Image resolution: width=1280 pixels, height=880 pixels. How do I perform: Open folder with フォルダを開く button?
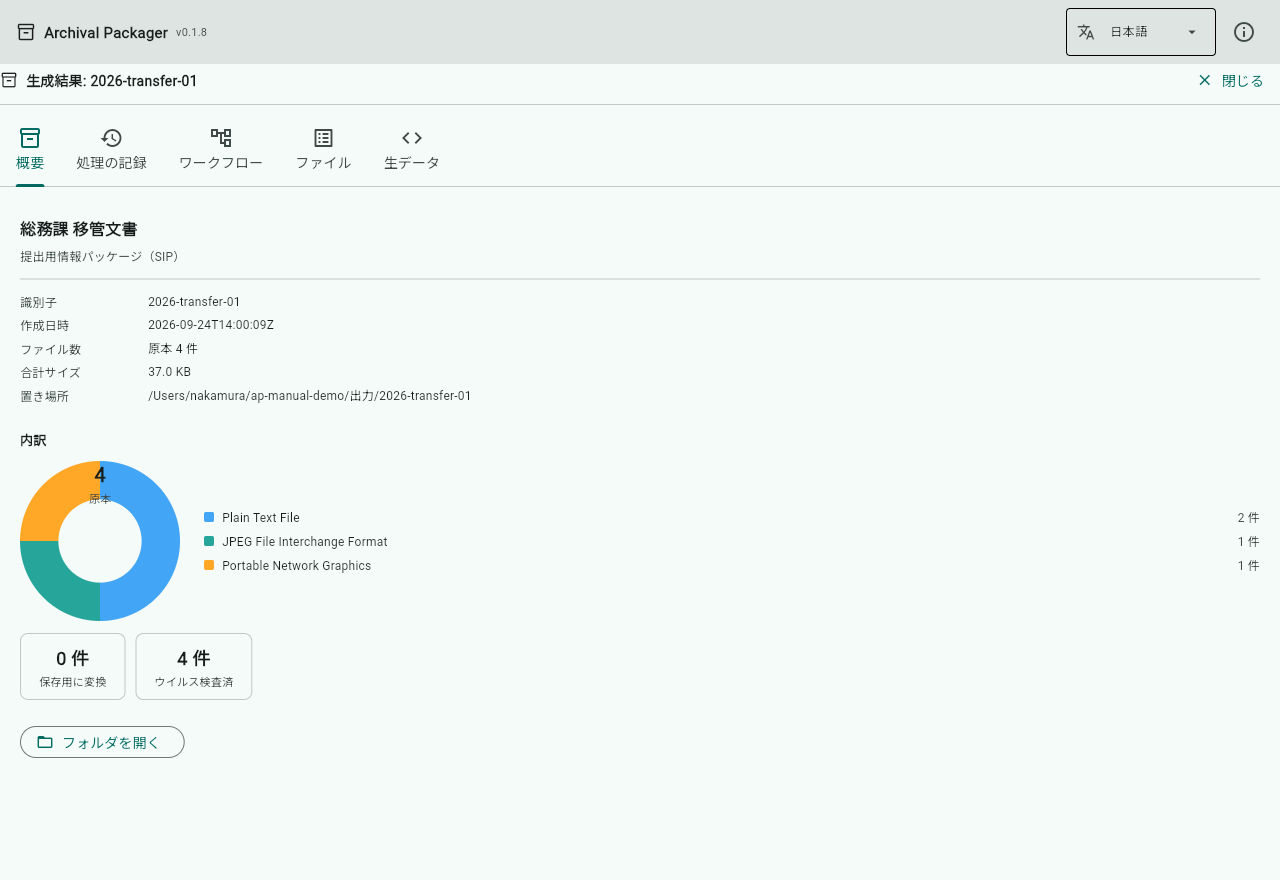102,742
